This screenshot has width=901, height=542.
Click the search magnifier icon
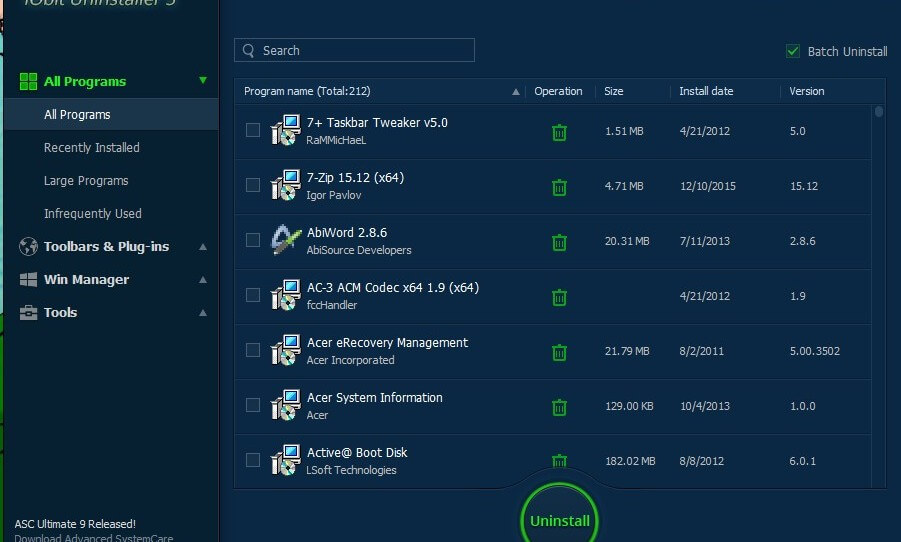[x=248, y=51]
